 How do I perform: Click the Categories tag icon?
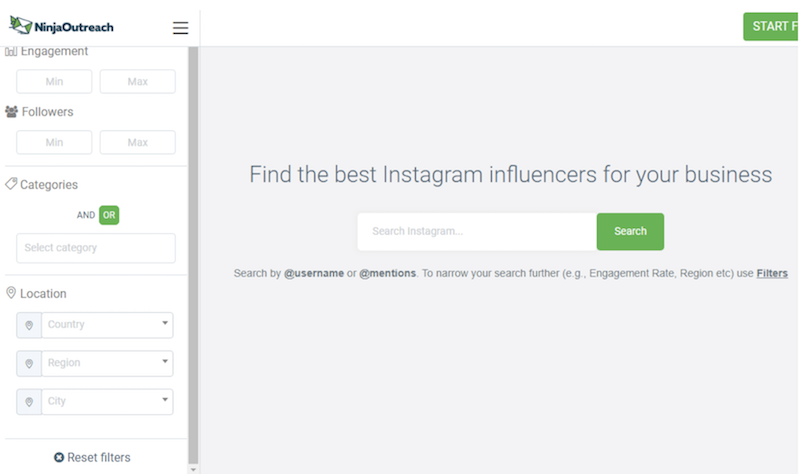[11, 184]
